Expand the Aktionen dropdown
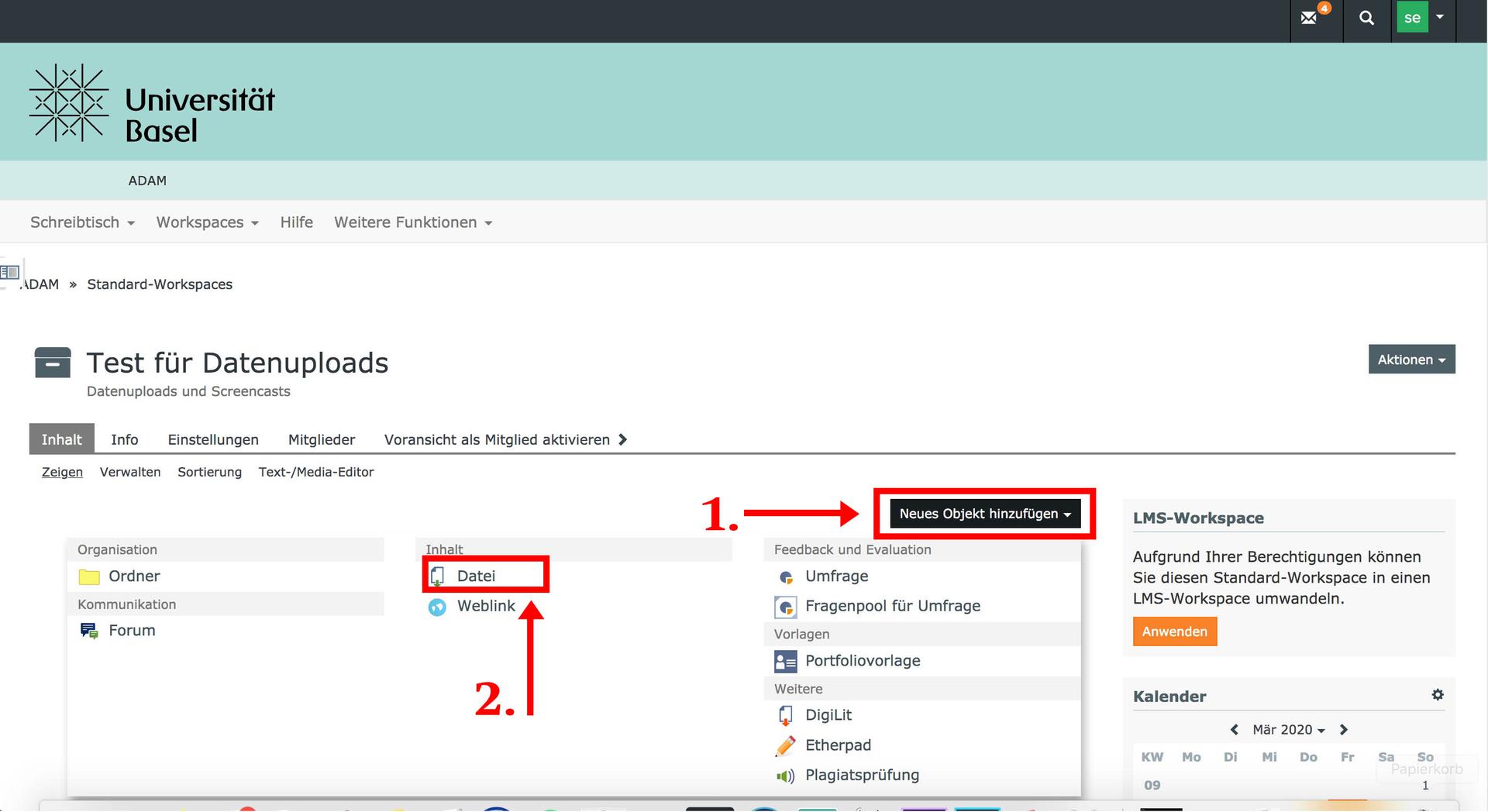Screen dimensions: 1488x812 click(1411, 360)
